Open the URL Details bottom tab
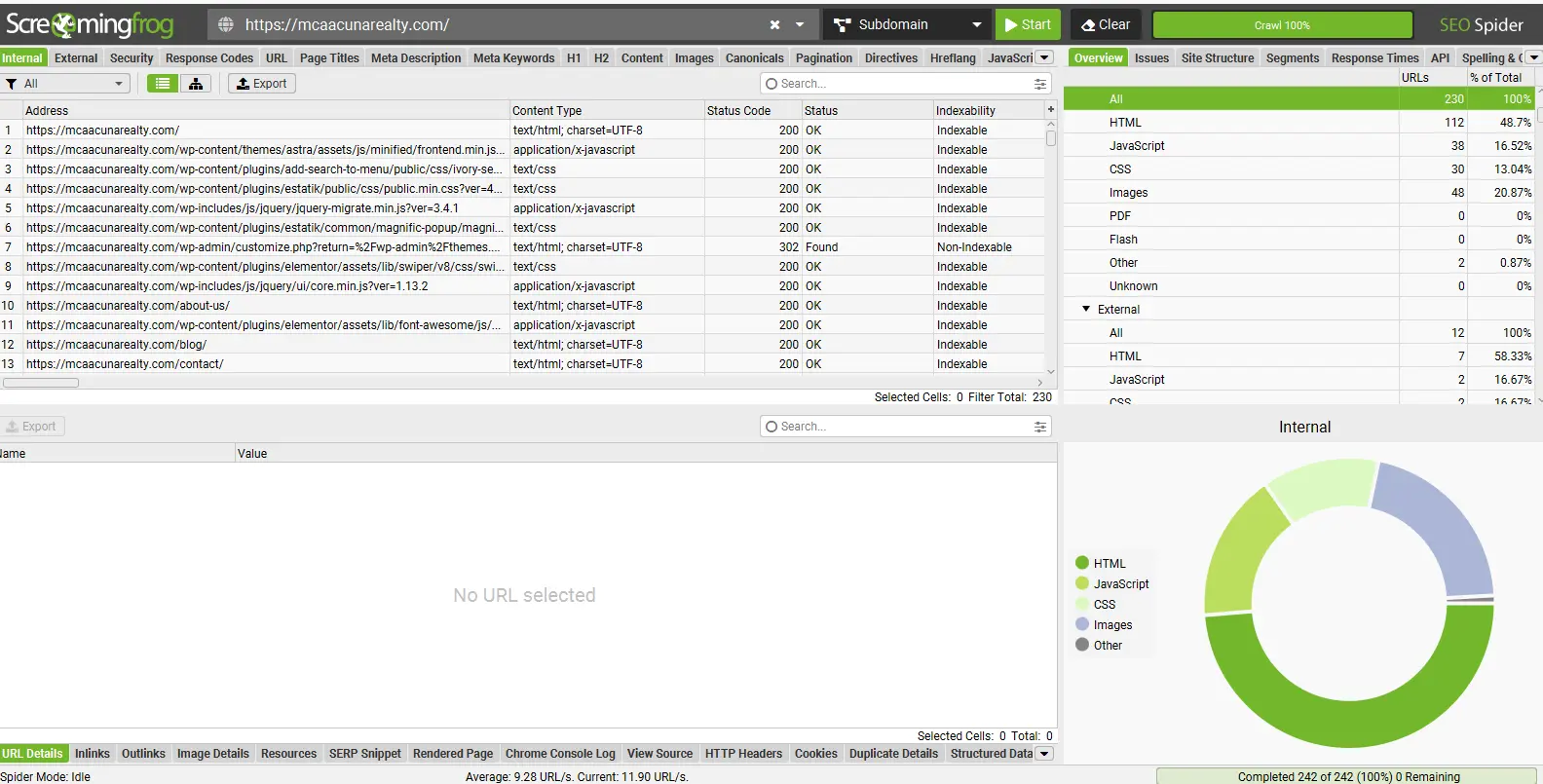1543x784 pixels. tap(32, 754)
